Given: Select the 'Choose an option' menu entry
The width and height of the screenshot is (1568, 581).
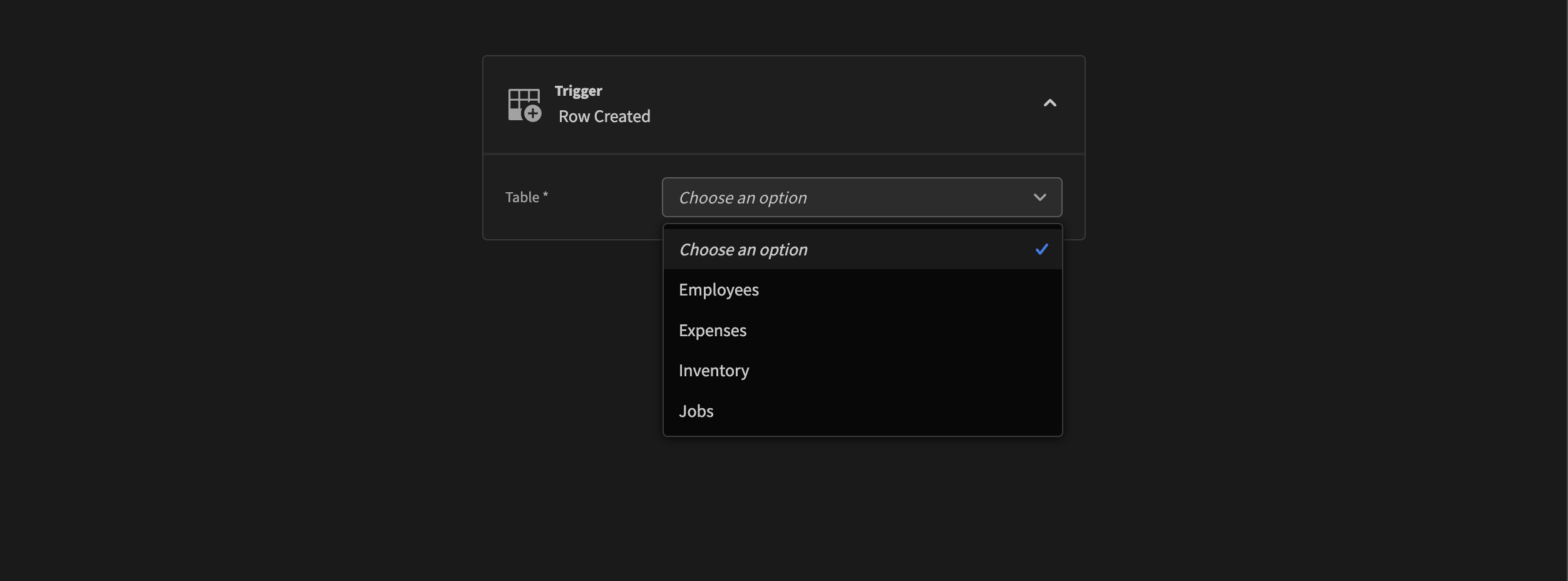Looking at the screenshot, I should [862, 249].
